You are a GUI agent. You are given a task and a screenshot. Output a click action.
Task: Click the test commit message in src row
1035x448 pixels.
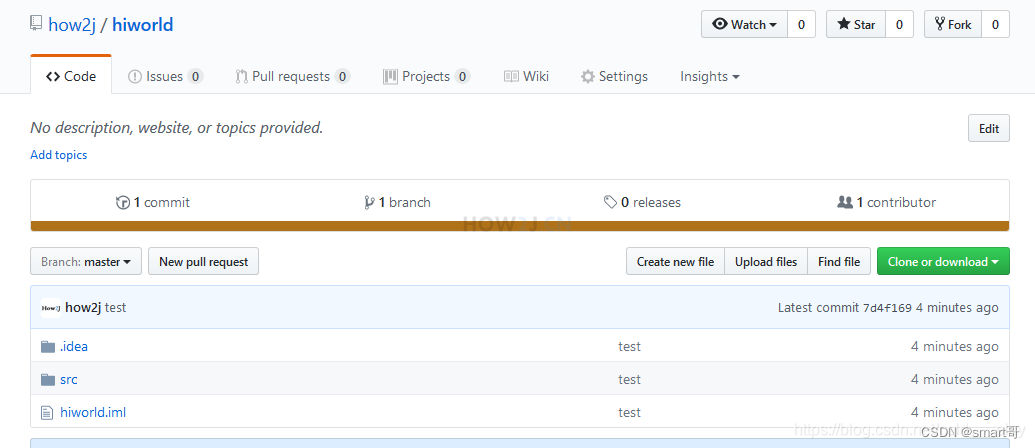tap(630, 379)
